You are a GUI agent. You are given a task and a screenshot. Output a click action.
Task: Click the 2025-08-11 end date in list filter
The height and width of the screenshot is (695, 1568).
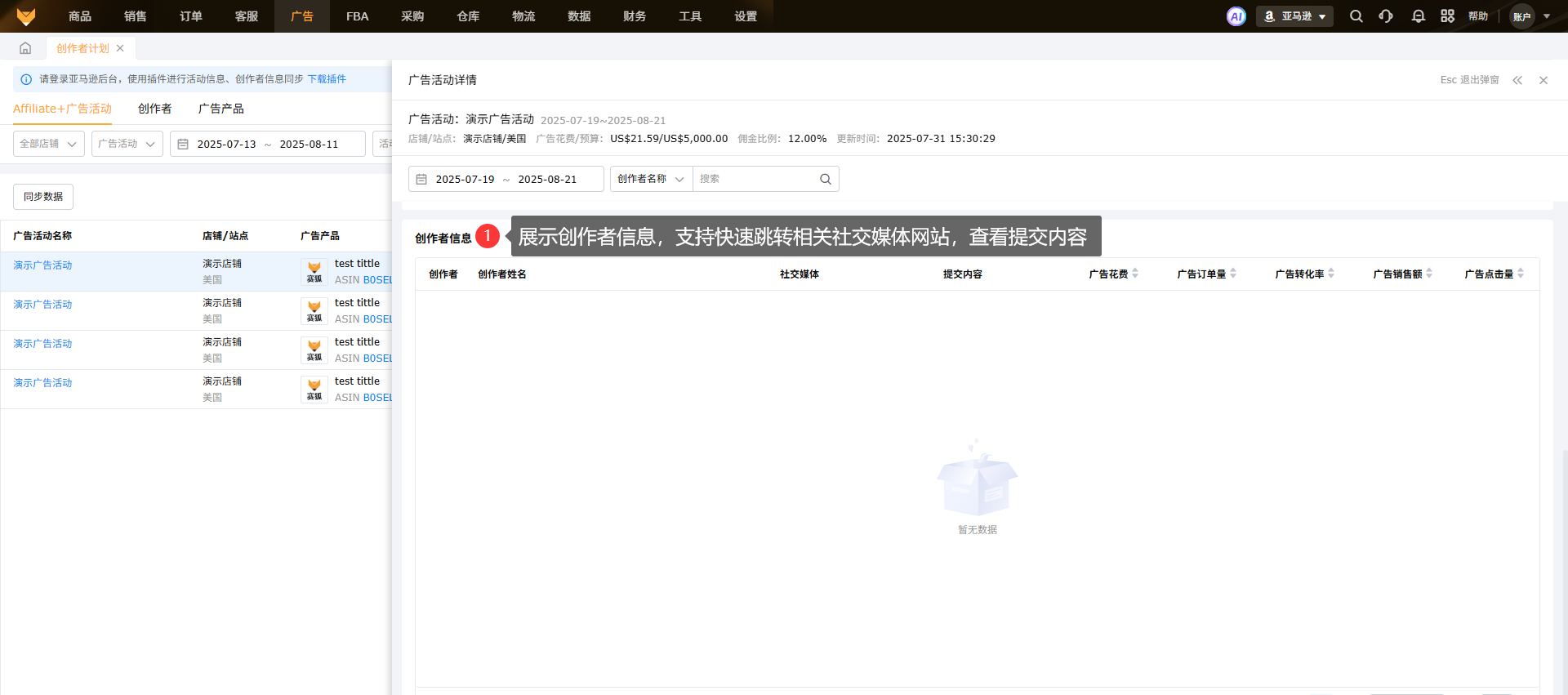pyautogui.click(x=309, y=144)
